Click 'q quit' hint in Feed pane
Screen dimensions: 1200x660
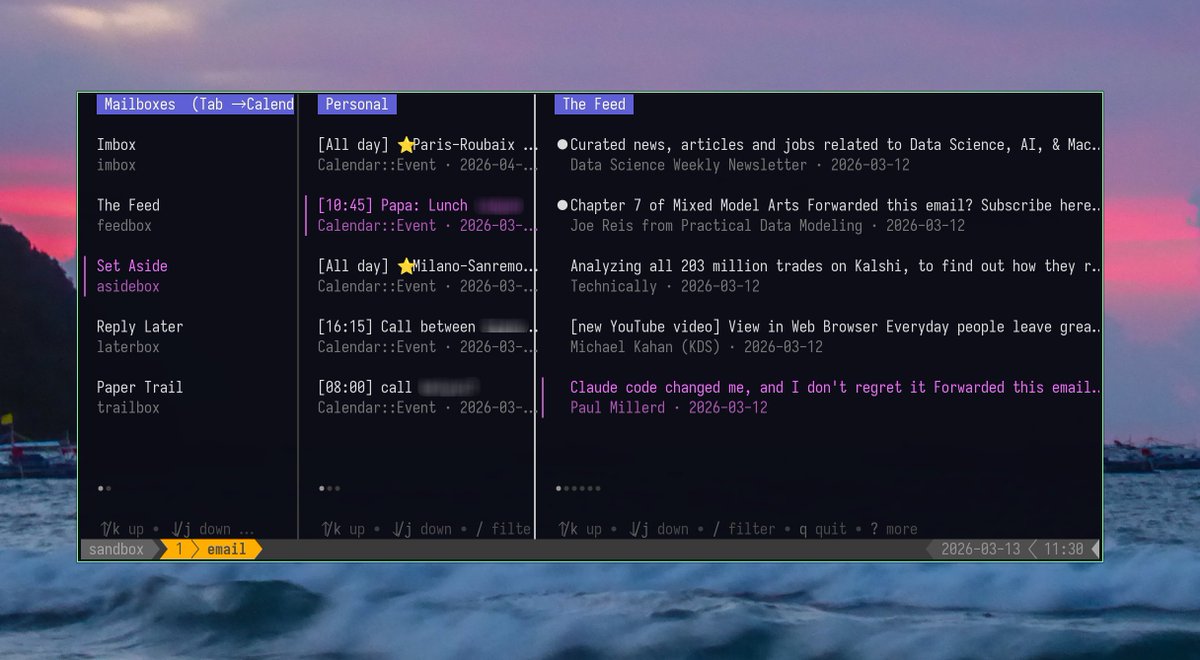click(823, 529)
